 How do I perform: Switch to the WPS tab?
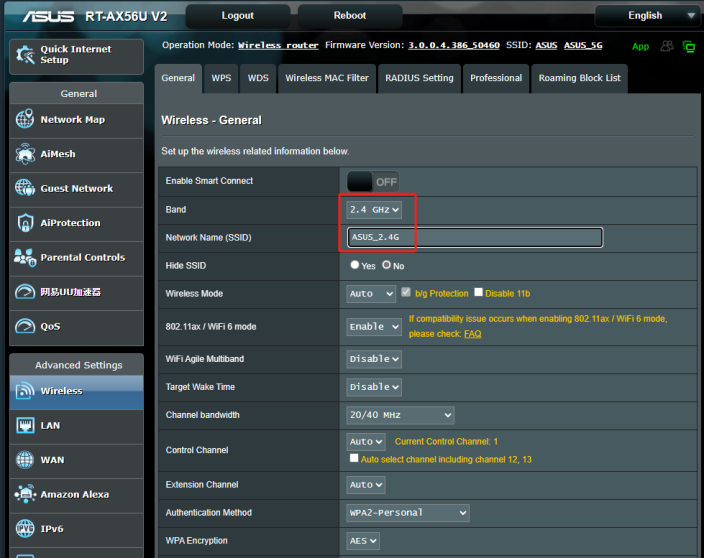pos(221,78)
